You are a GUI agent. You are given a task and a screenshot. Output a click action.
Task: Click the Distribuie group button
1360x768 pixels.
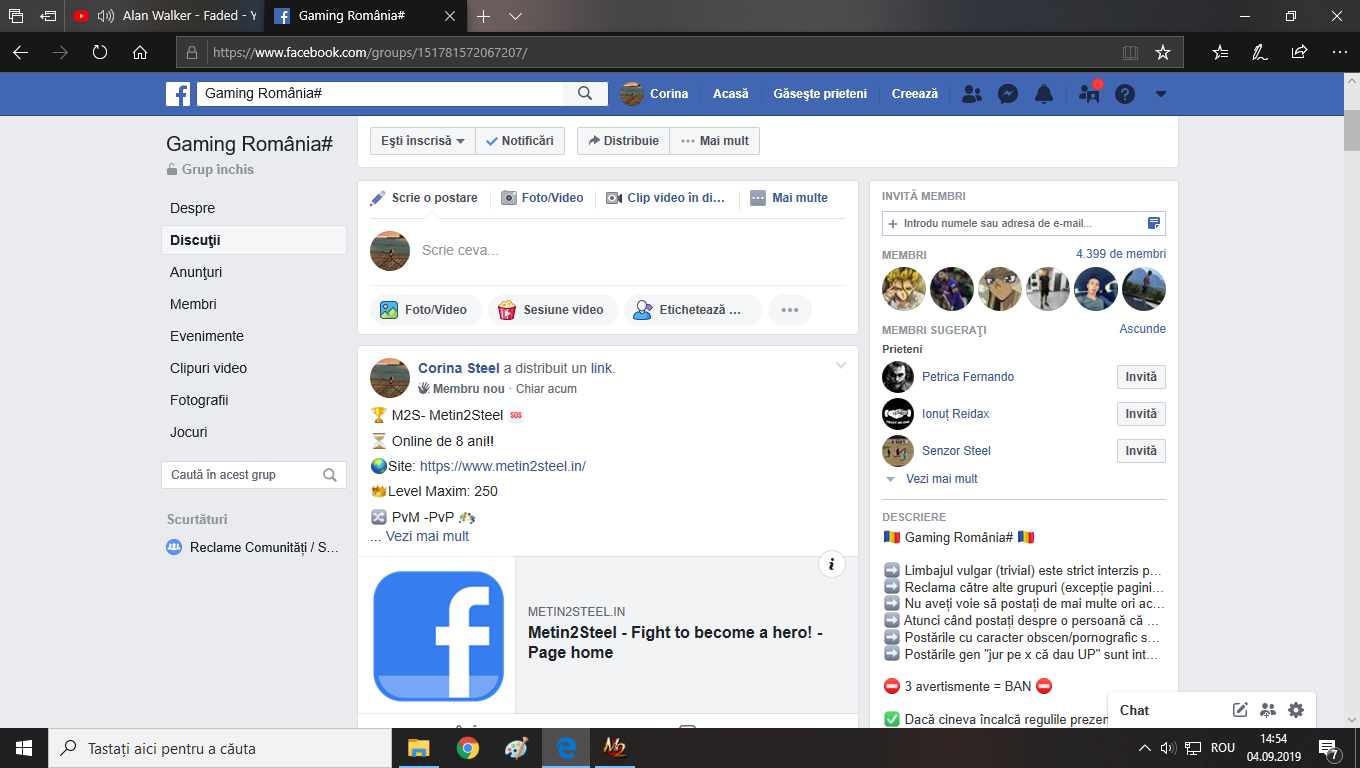pos(623,141)
